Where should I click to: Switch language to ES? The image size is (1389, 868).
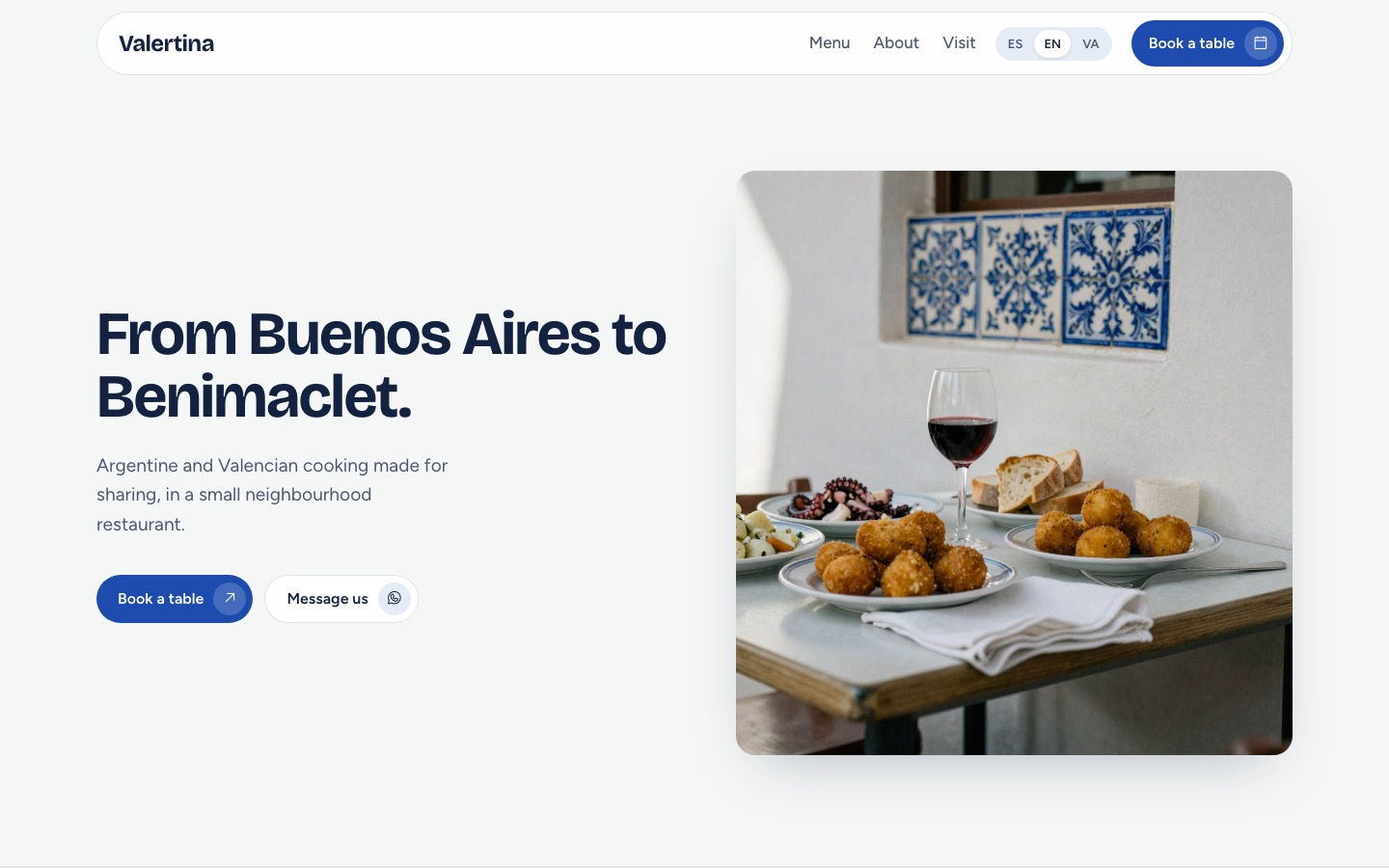tap(1015, 43)
